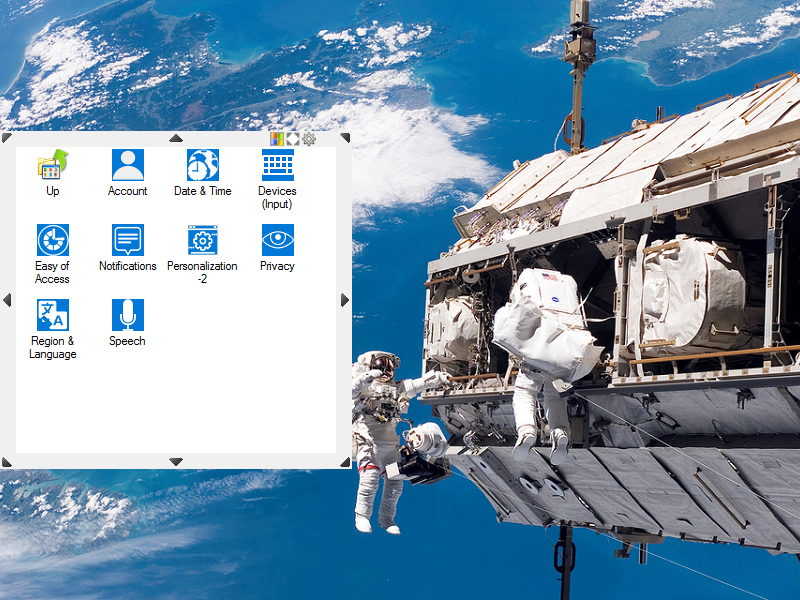Open the Account settings icon
Image resolution: width=800 pixels, height=600 pixels.
tap(127, 165)
